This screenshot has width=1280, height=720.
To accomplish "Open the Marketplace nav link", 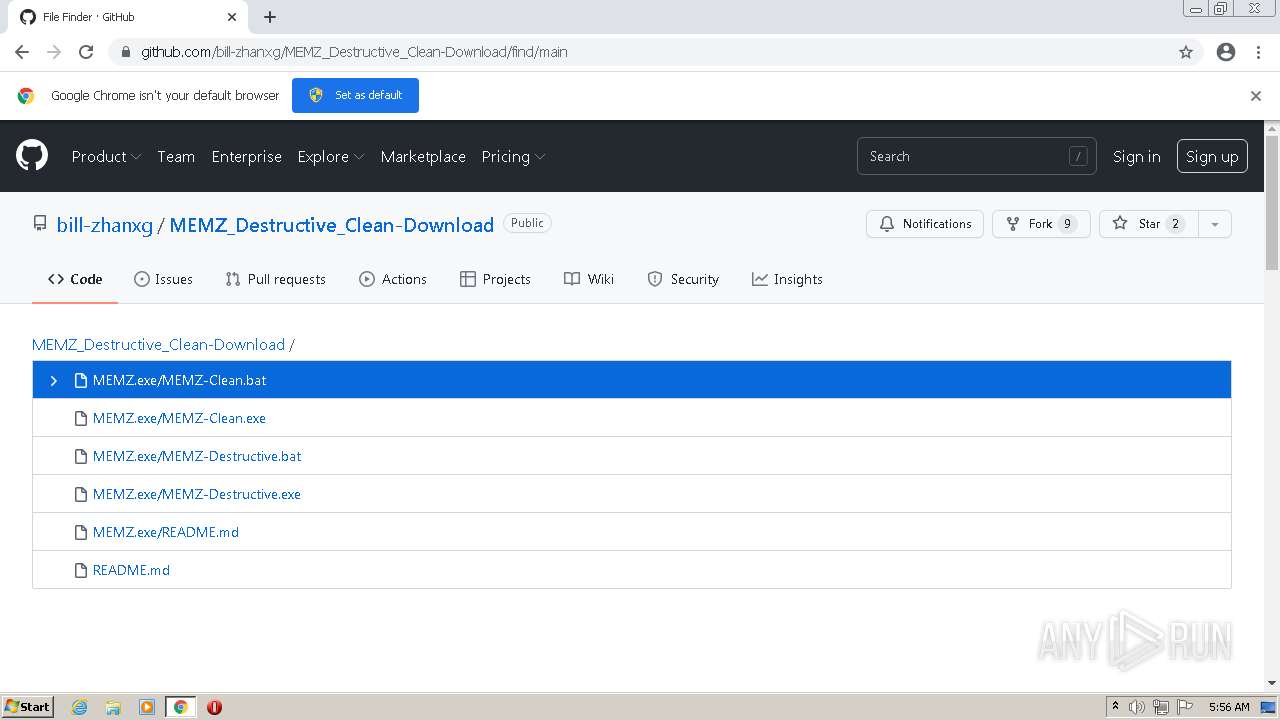I will coord(423,156).
